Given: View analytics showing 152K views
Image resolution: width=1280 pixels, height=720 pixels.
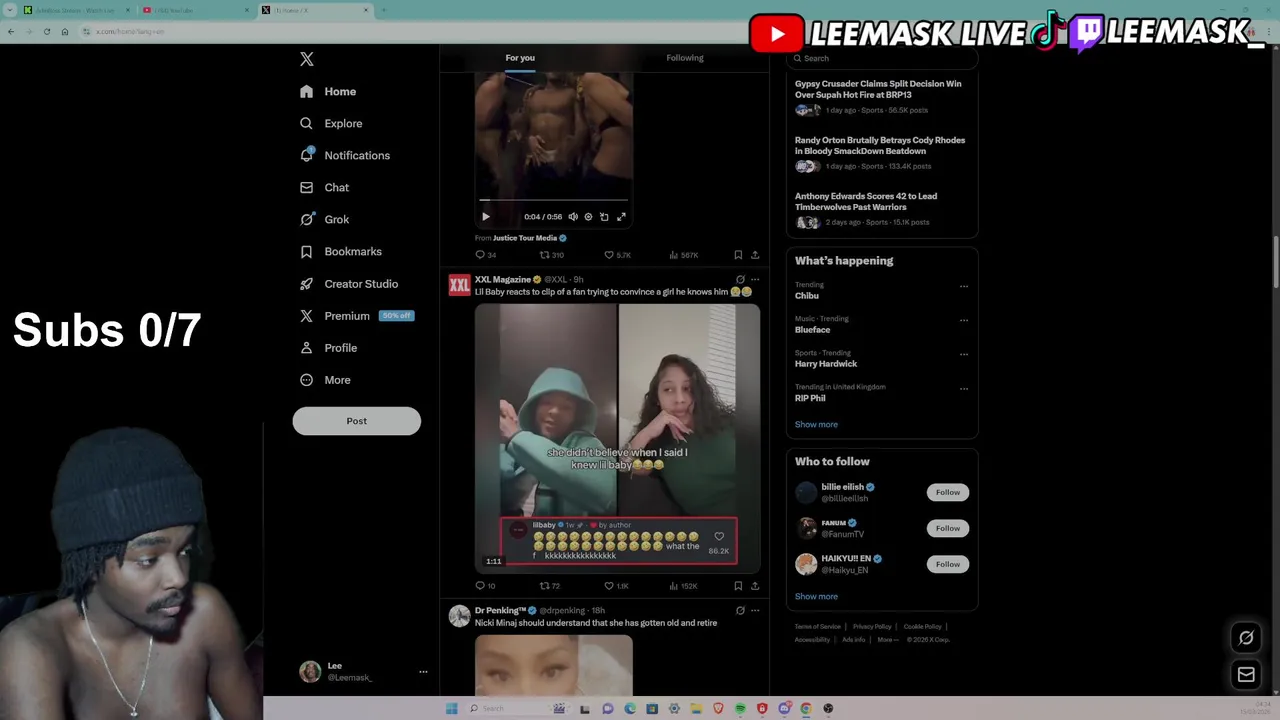Looking at the screenshot, I should click(684, 586).
